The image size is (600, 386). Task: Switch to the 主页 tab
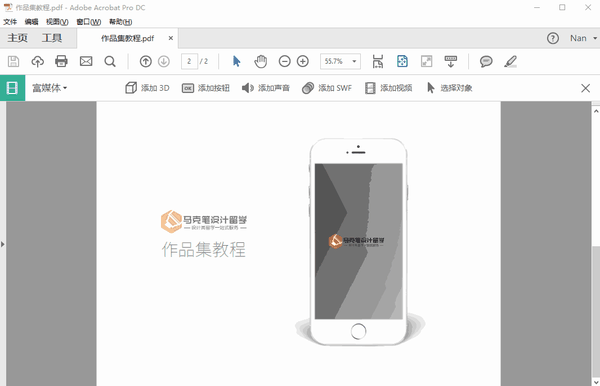tap(18, 38)
